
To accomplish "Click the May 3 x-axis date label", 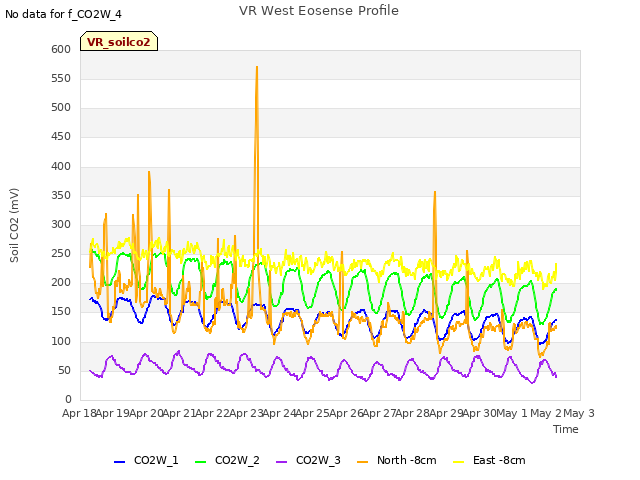I will [x=579, y=413].
